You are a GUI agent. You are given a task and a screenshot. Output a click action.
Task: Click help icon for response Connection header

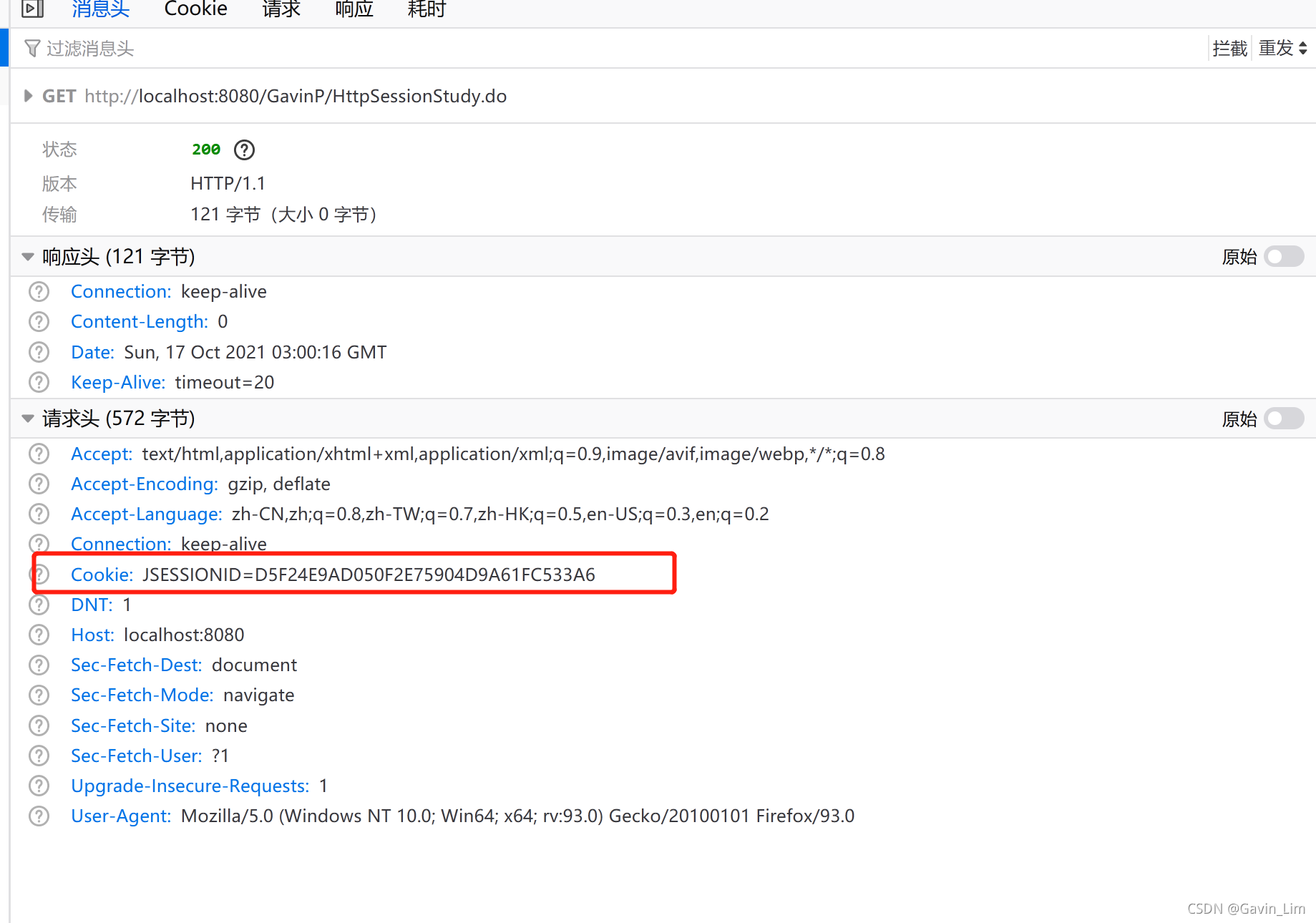click(x=39, y=292)
